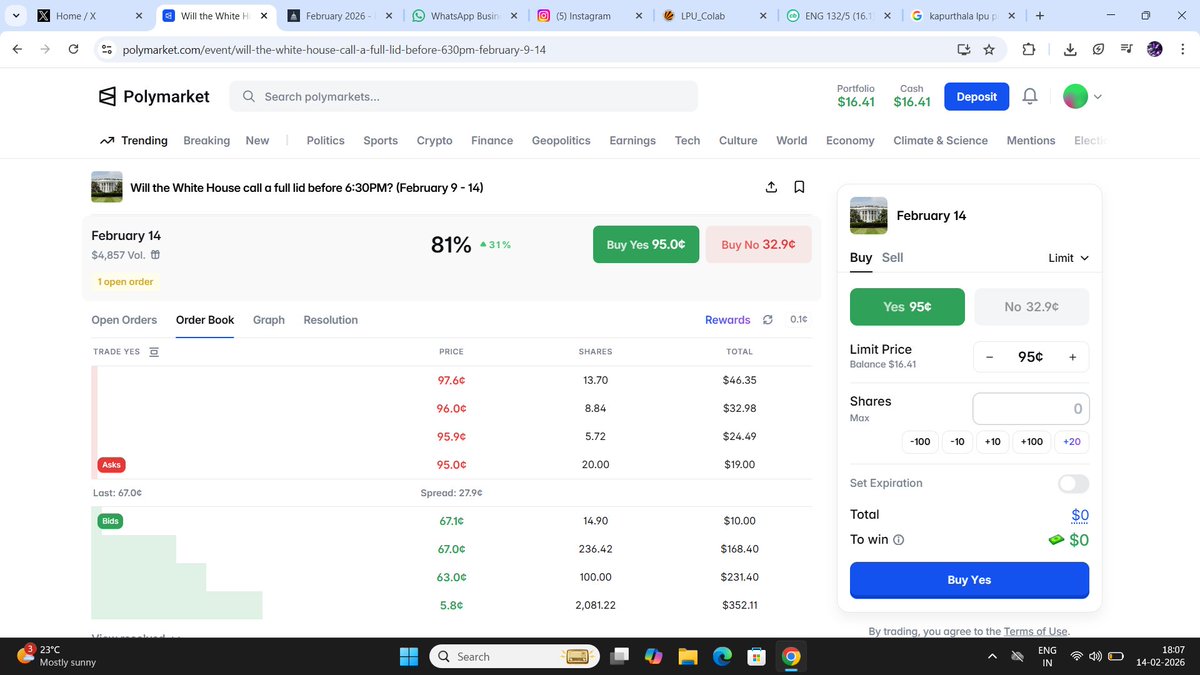The image size is (1200, 675).
Task: Click Max under Shares
Action: pos(859,418)
